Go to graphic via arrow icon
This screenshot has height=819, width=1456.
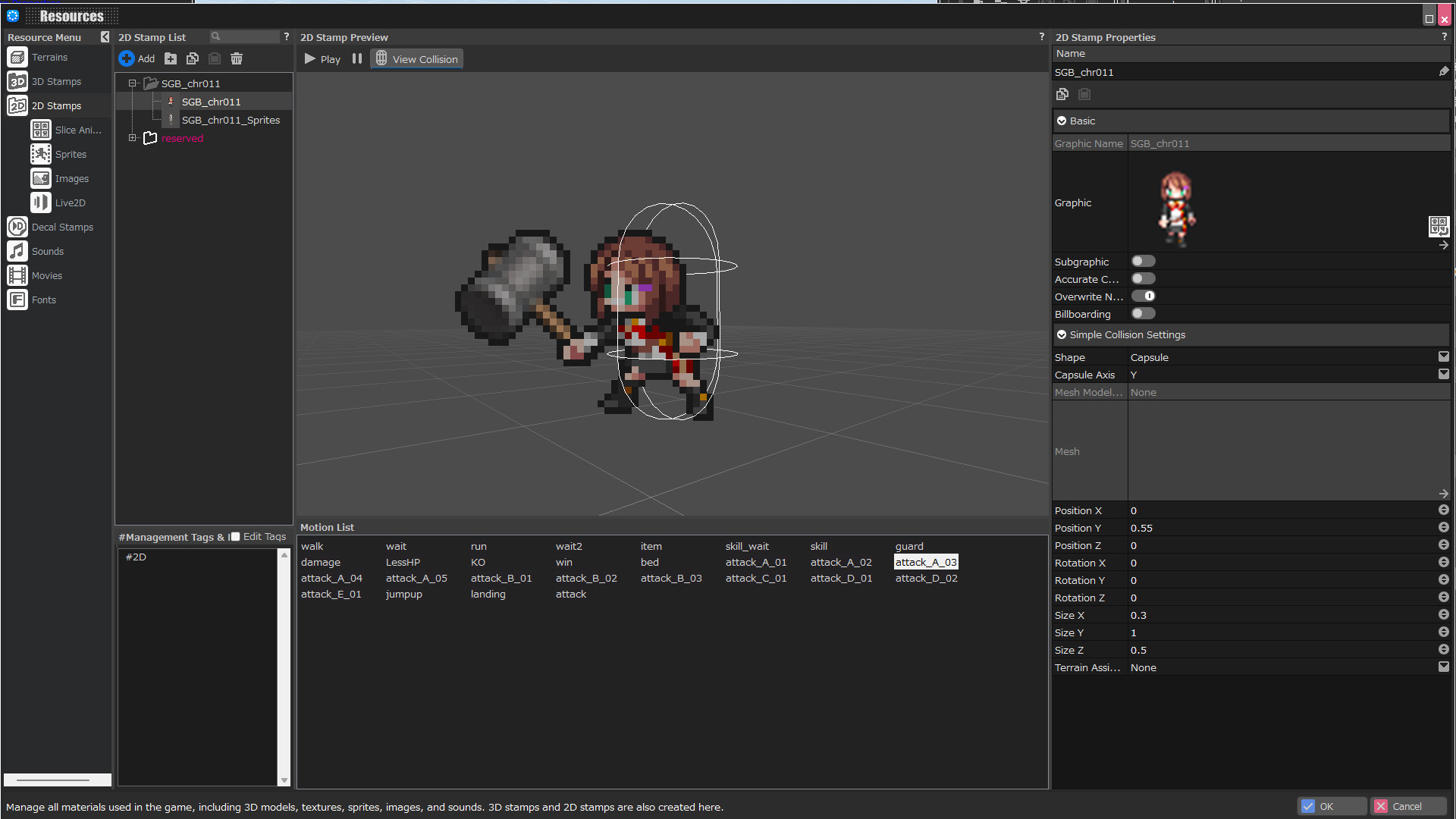tap(1443, 245)
